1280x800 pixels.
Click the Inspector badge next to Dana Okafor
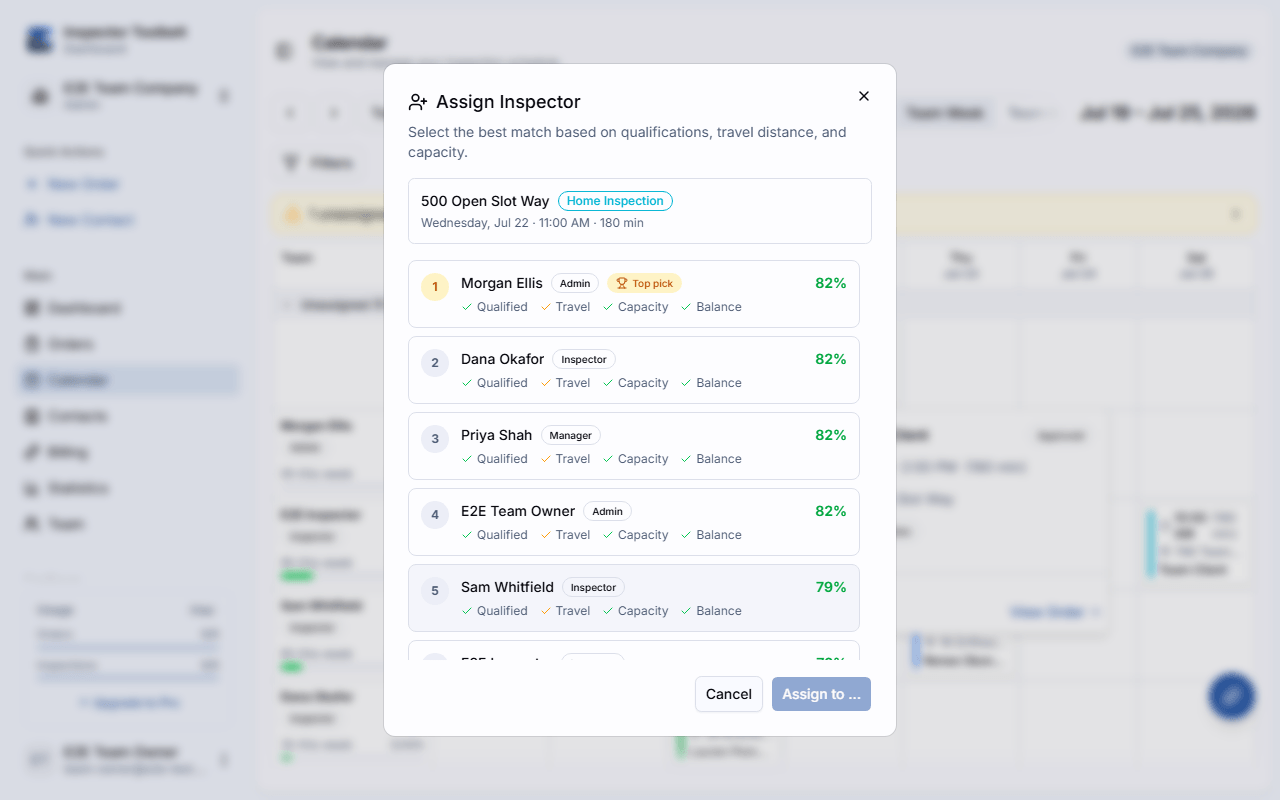pos(584,359)
